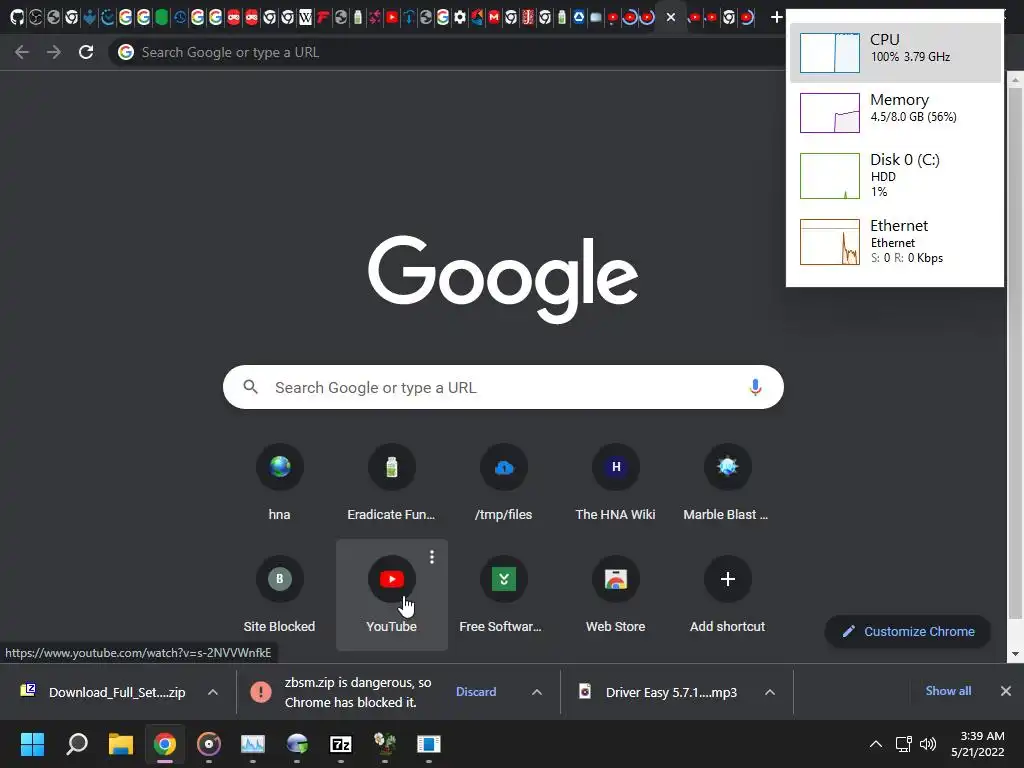Click the scrollbar down arrow
Viewport: 1024px width, 768px height.
[1015, 654]
